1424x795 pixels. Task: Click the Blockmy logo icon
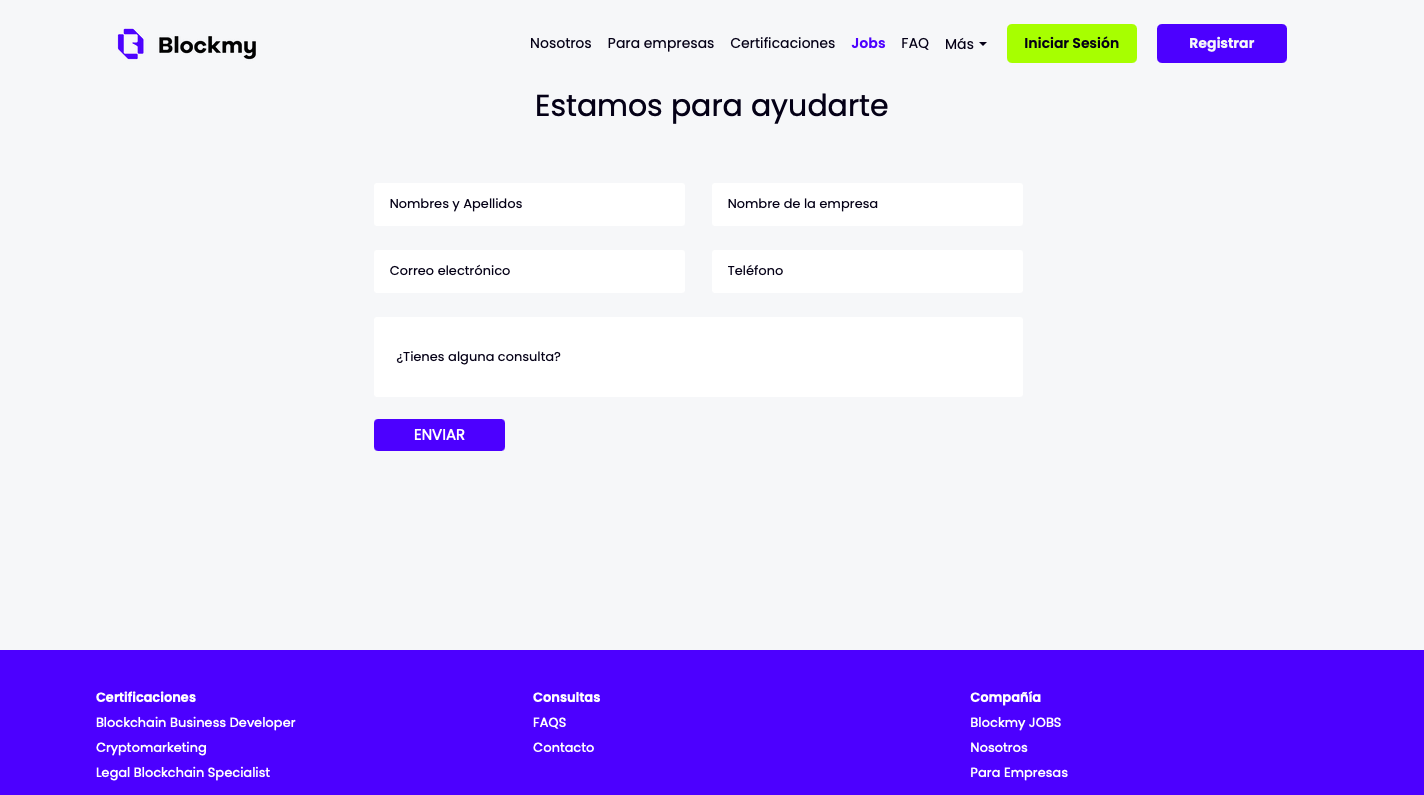tap(131, 44)
